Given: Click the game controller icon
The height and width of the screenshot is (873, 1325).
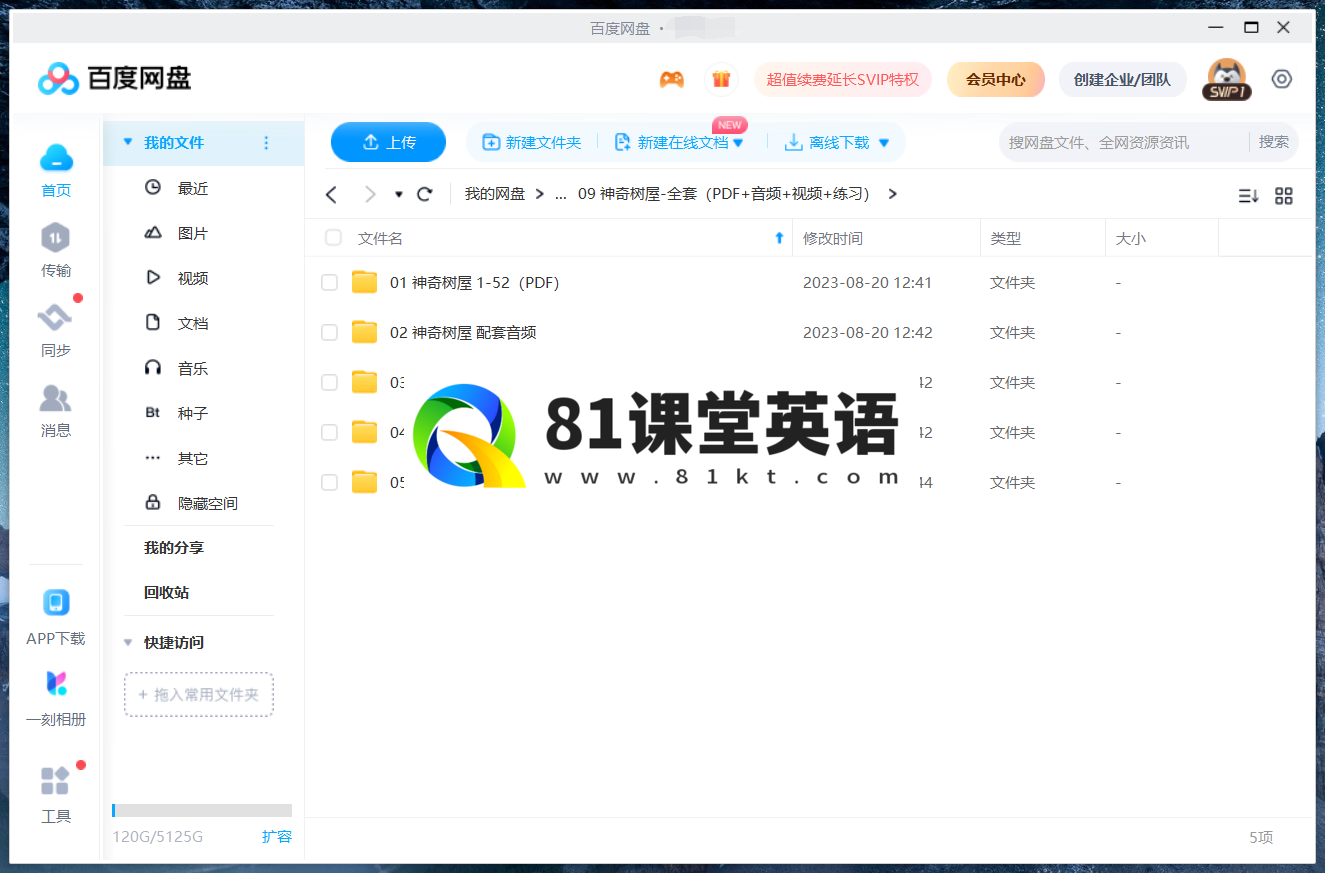Looking at the screenshot, I should point(672,79).
